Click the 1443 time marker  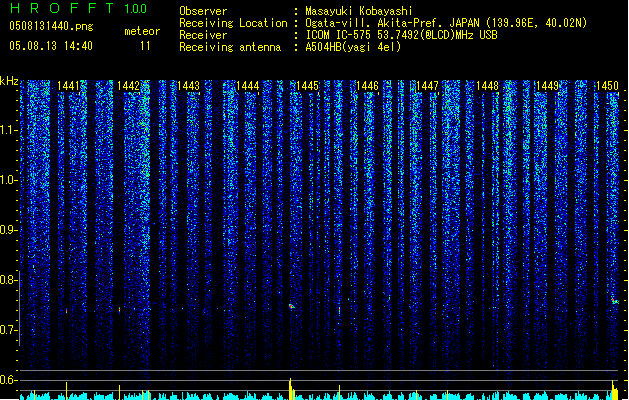[x=188, y=86]
